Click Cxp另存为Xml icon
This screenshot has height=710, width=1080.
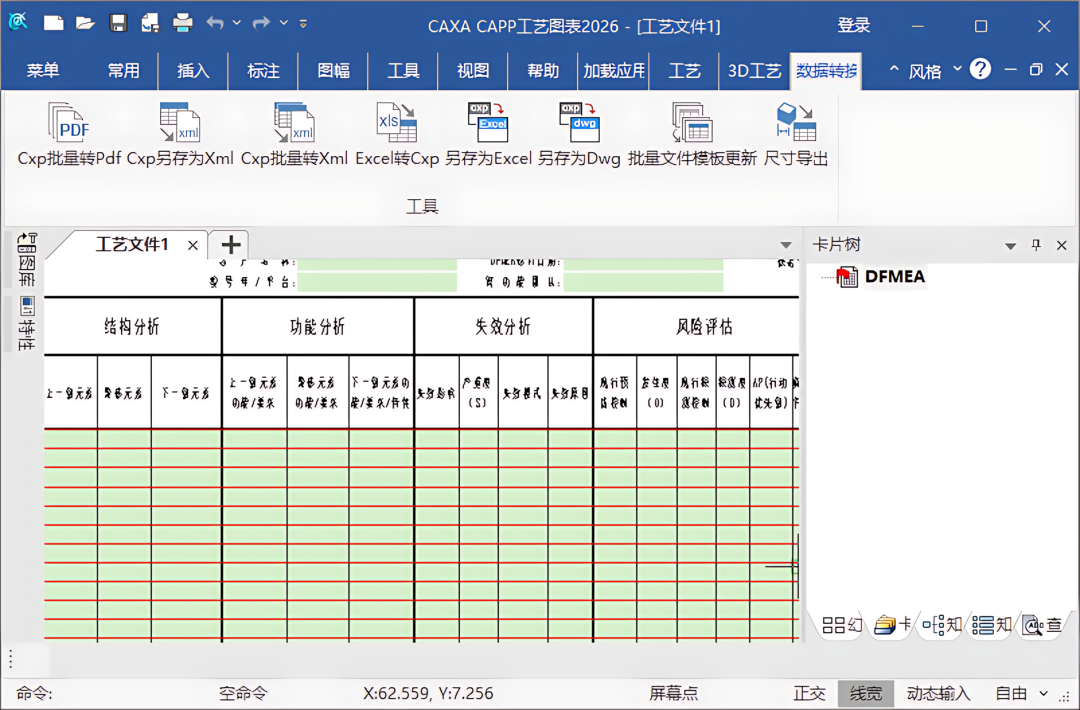tap(180, 123)
